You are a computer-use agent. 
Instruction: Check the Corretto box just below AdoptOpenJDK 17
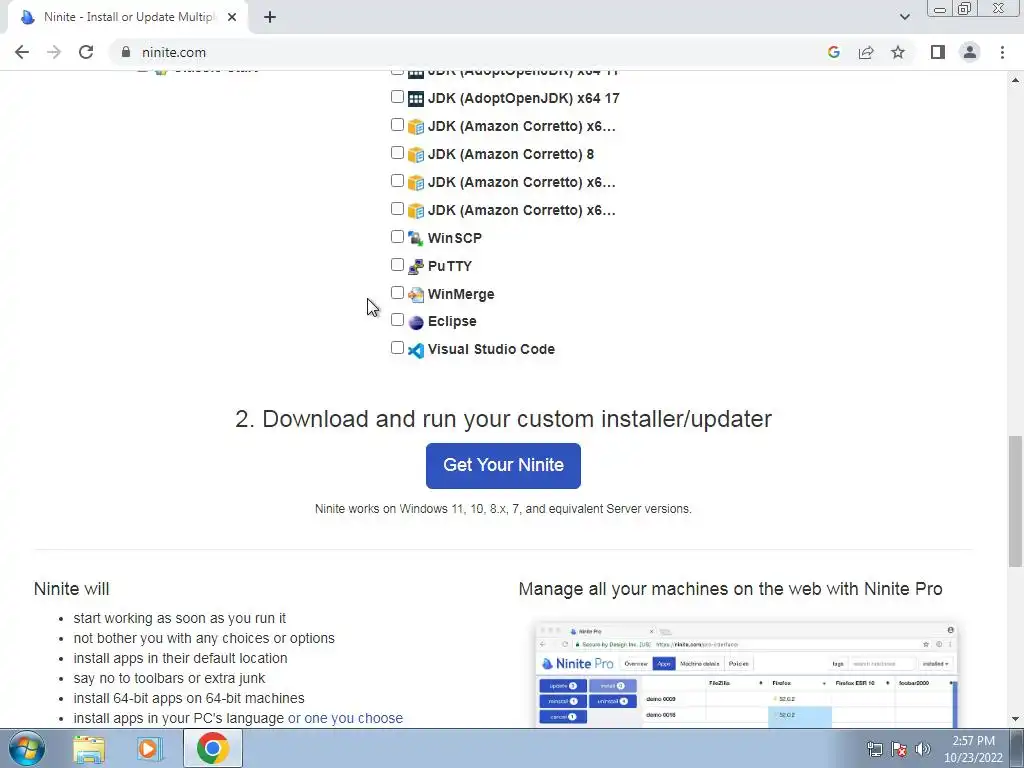point(397,125)
